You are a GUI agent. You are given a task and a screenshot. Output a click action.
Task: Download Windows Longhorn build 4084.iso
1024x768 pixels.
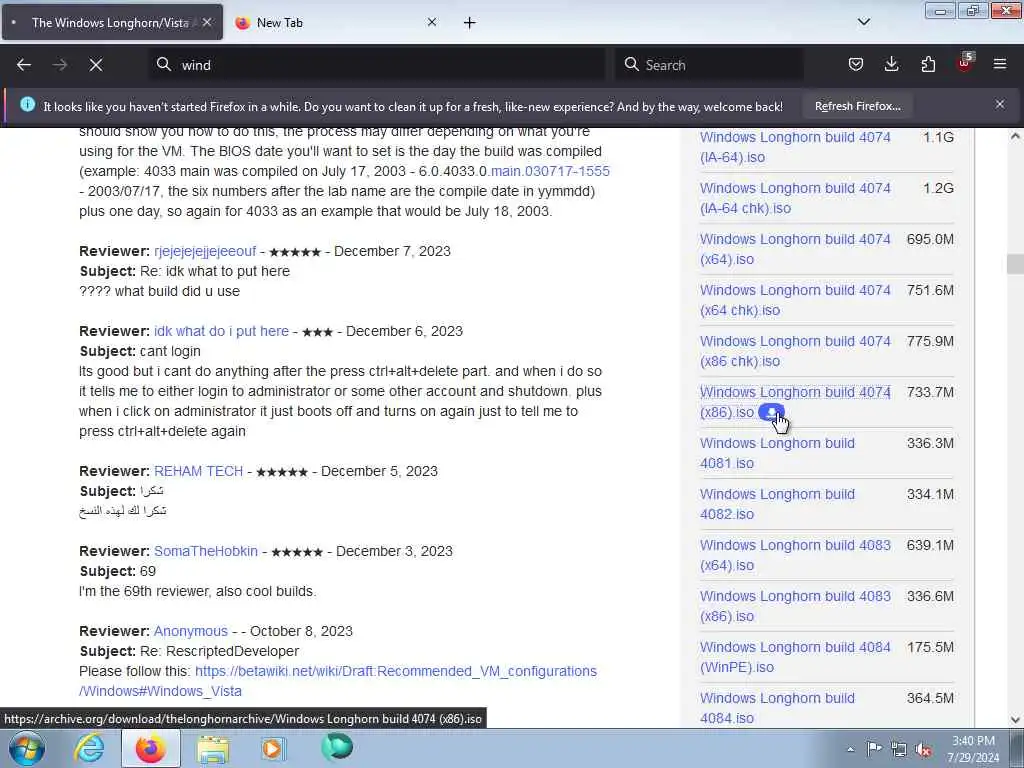tap(777, 707)
